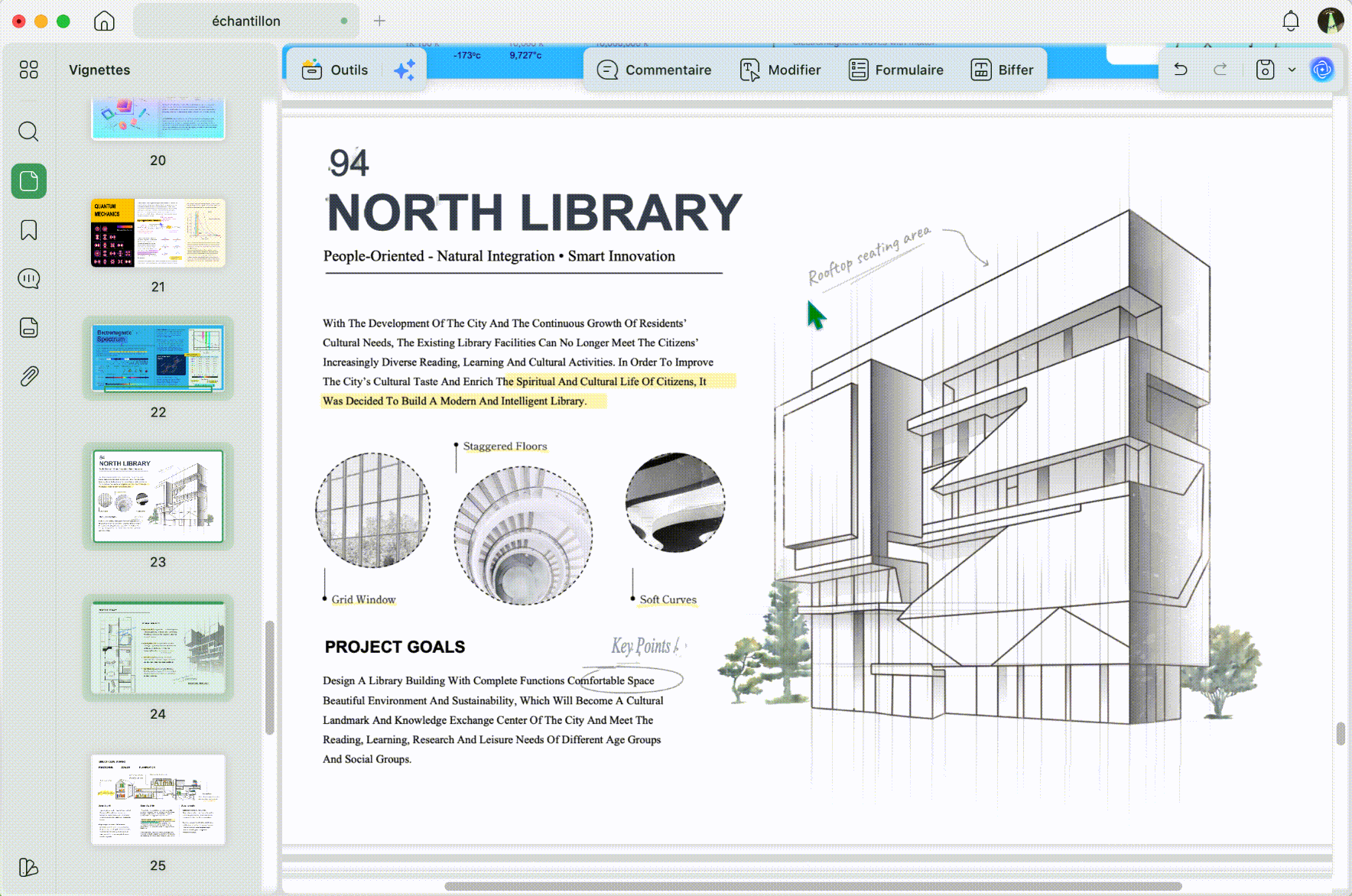Click the AI sparkle icon
Viewport: 1352px width, 896px height.
[405, 70]
